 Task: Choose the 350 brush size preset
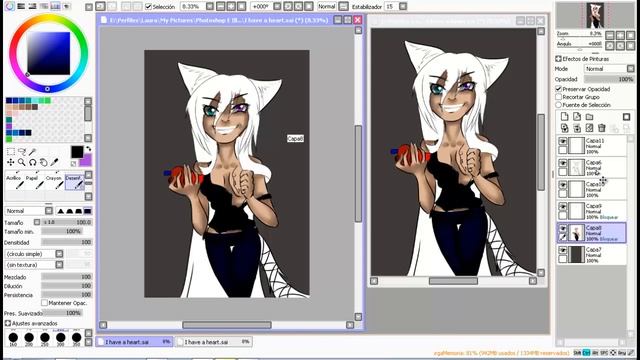[76, 338]
